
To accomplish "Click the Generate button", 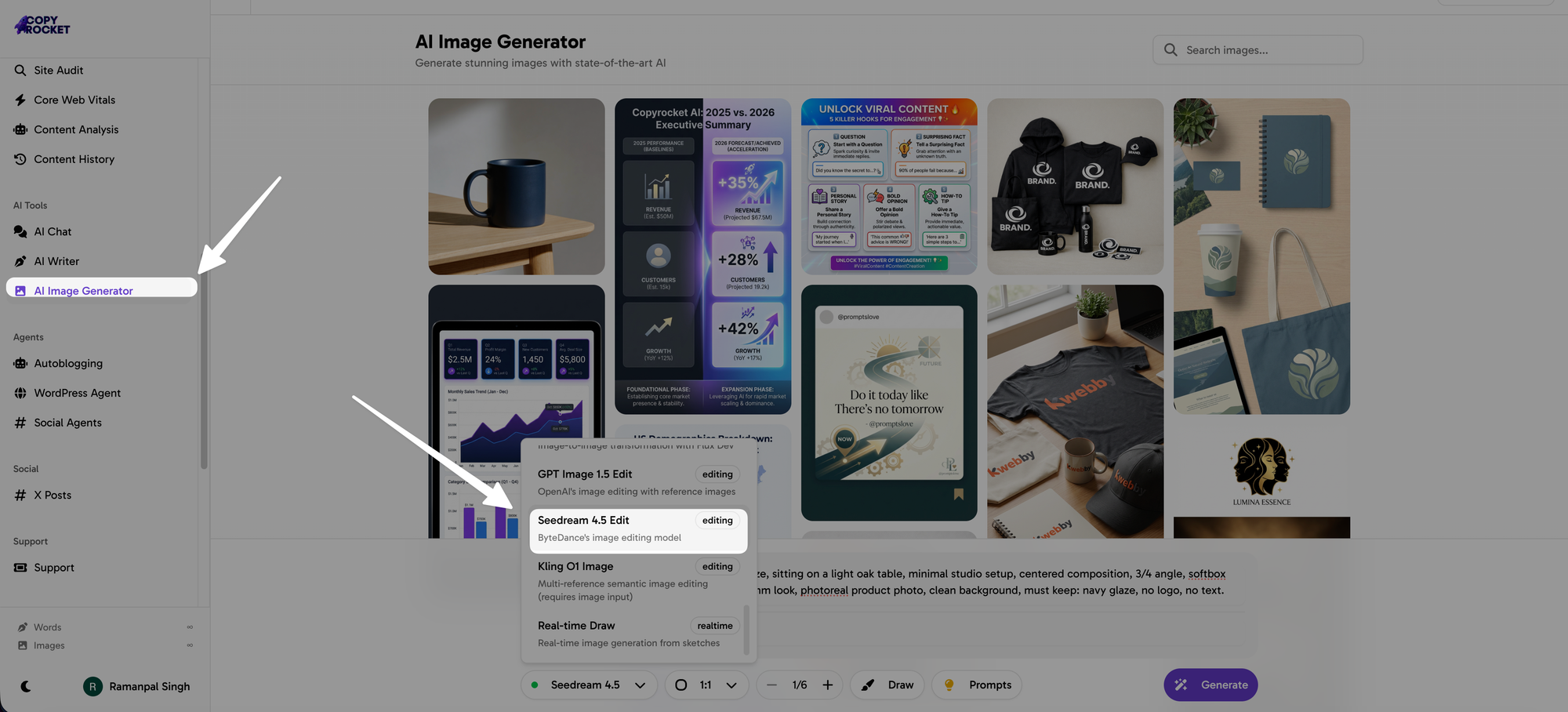I will pyautogui.click(x=1210, y=685).
